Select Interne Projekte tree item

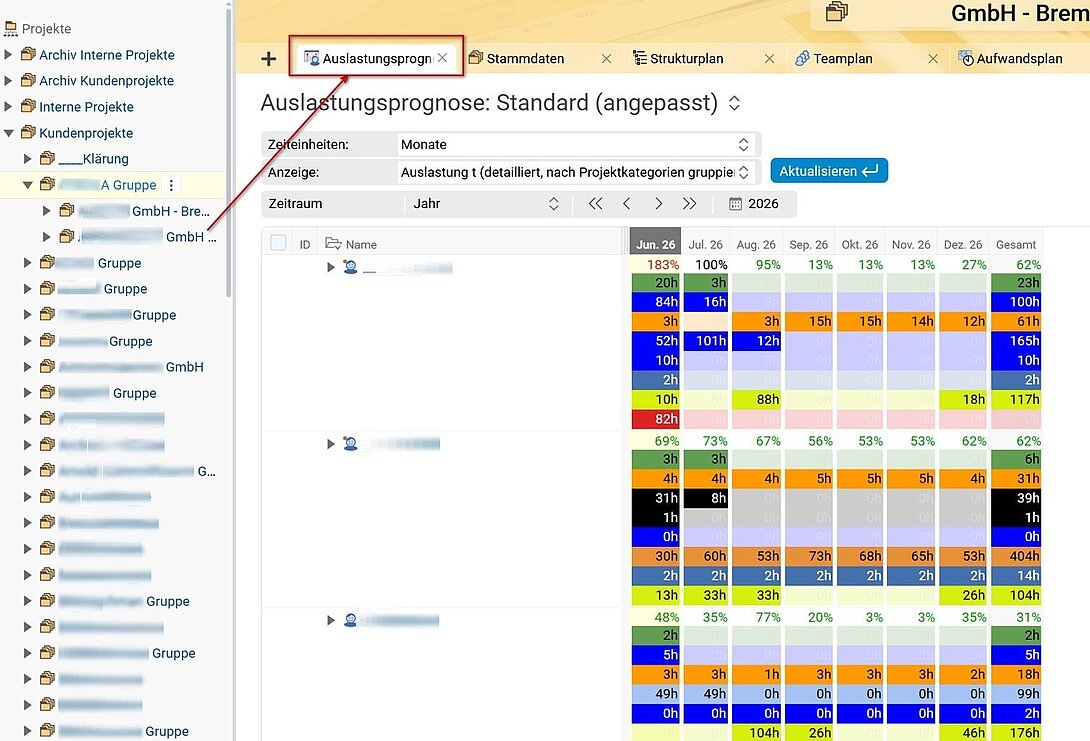pos(86,107)
